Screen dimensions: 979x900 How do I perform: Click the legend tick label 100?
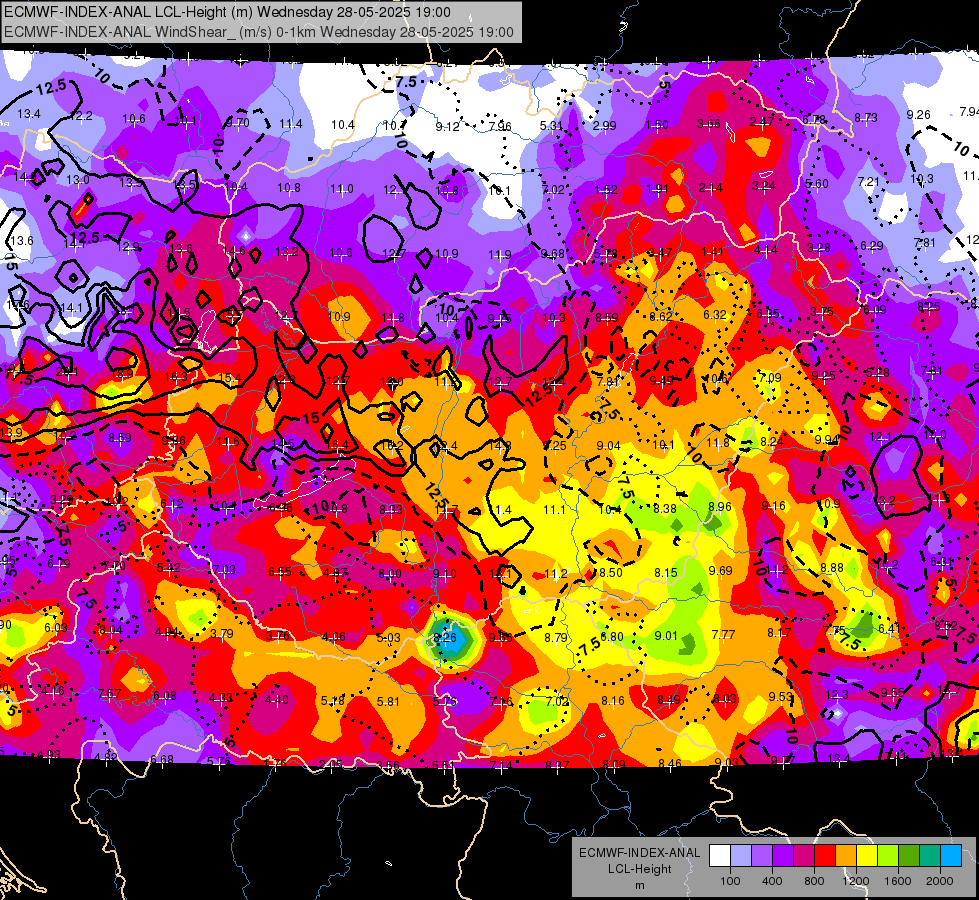tap(730, 881)
